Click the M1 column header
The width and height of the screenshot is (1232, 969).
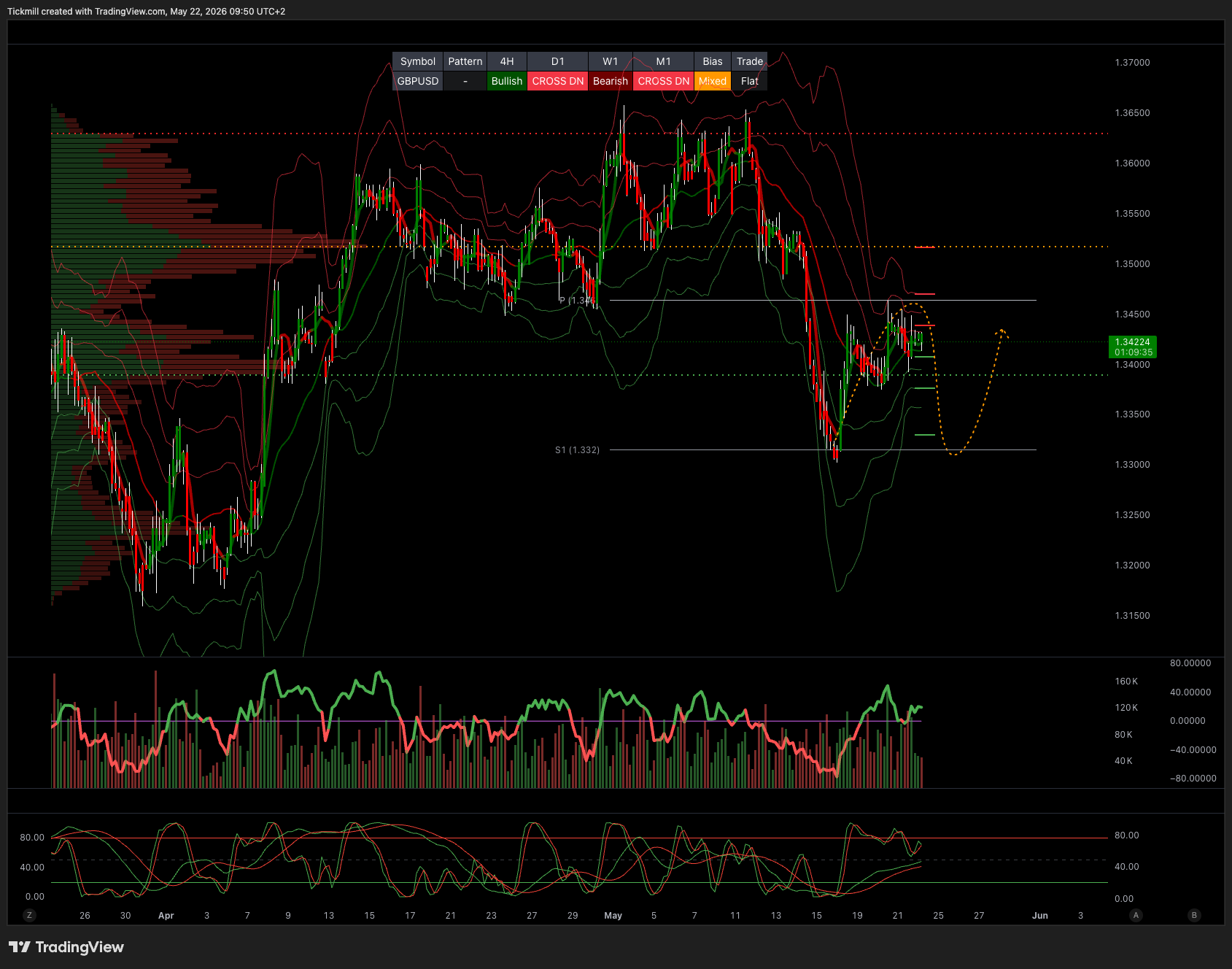[664, 61]
